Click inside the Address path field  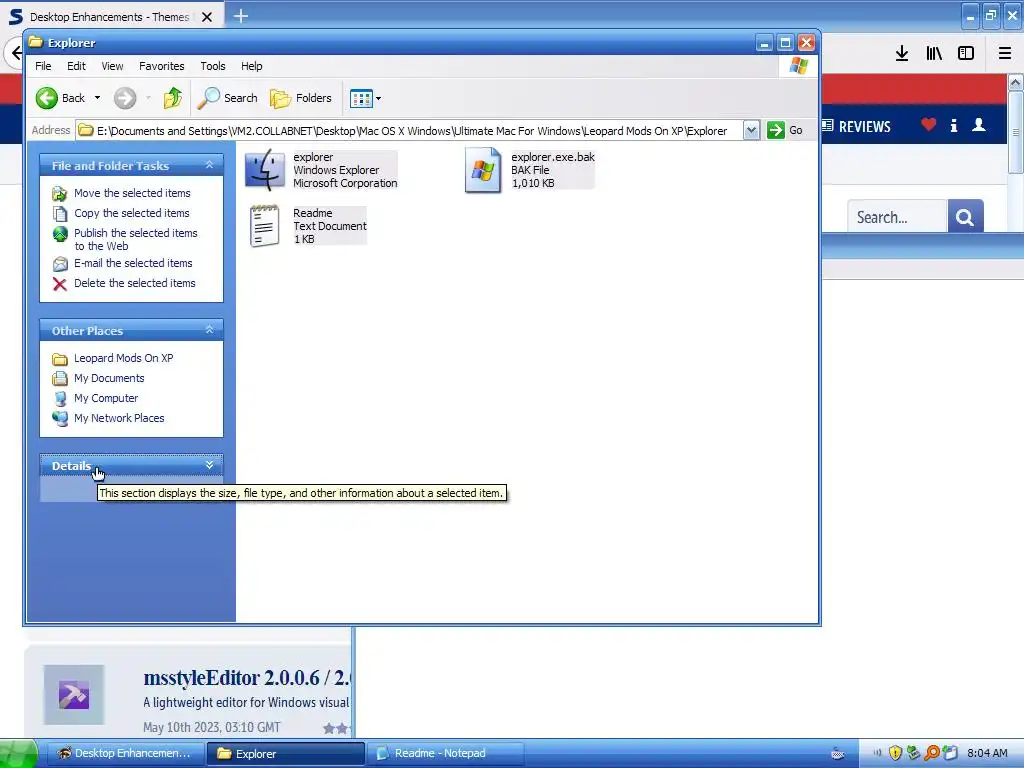[410, 131]
